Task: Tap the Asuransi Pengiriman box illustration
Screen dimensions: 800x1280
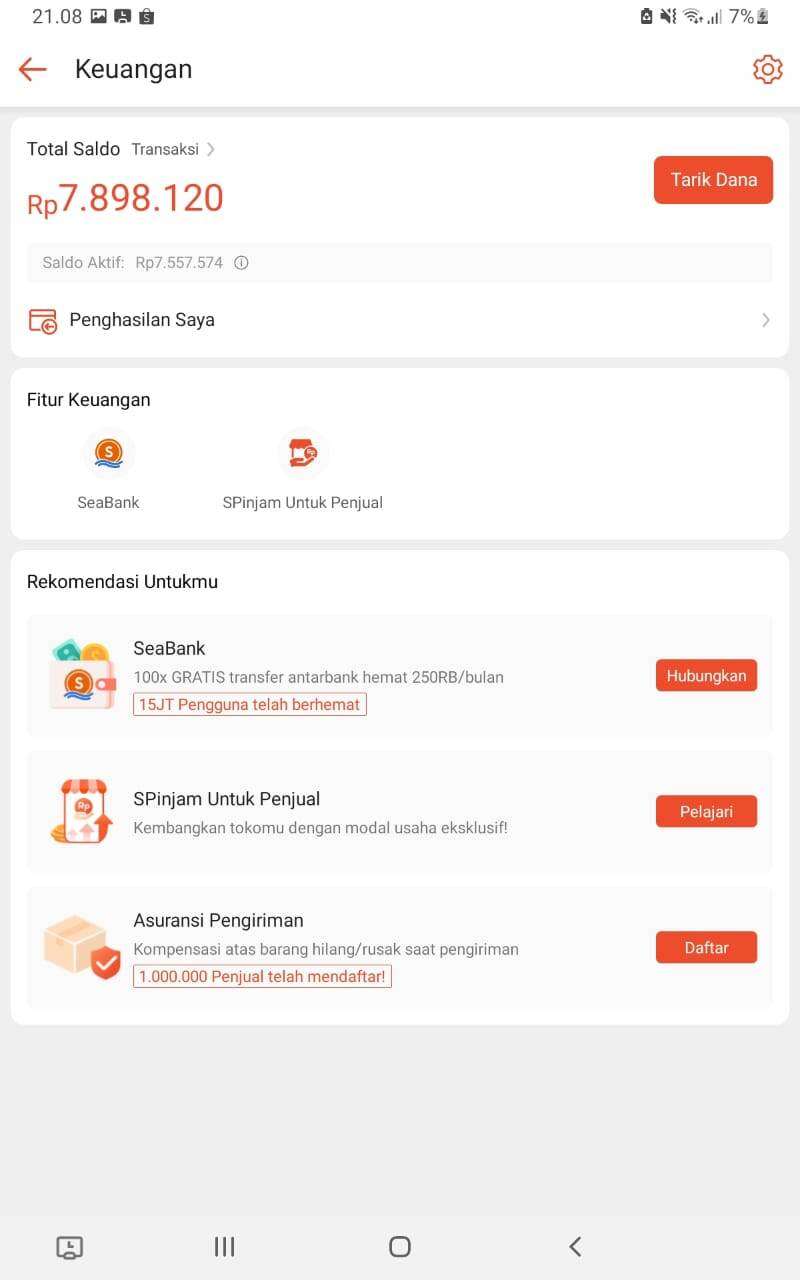Action: [x=81, y=947]
